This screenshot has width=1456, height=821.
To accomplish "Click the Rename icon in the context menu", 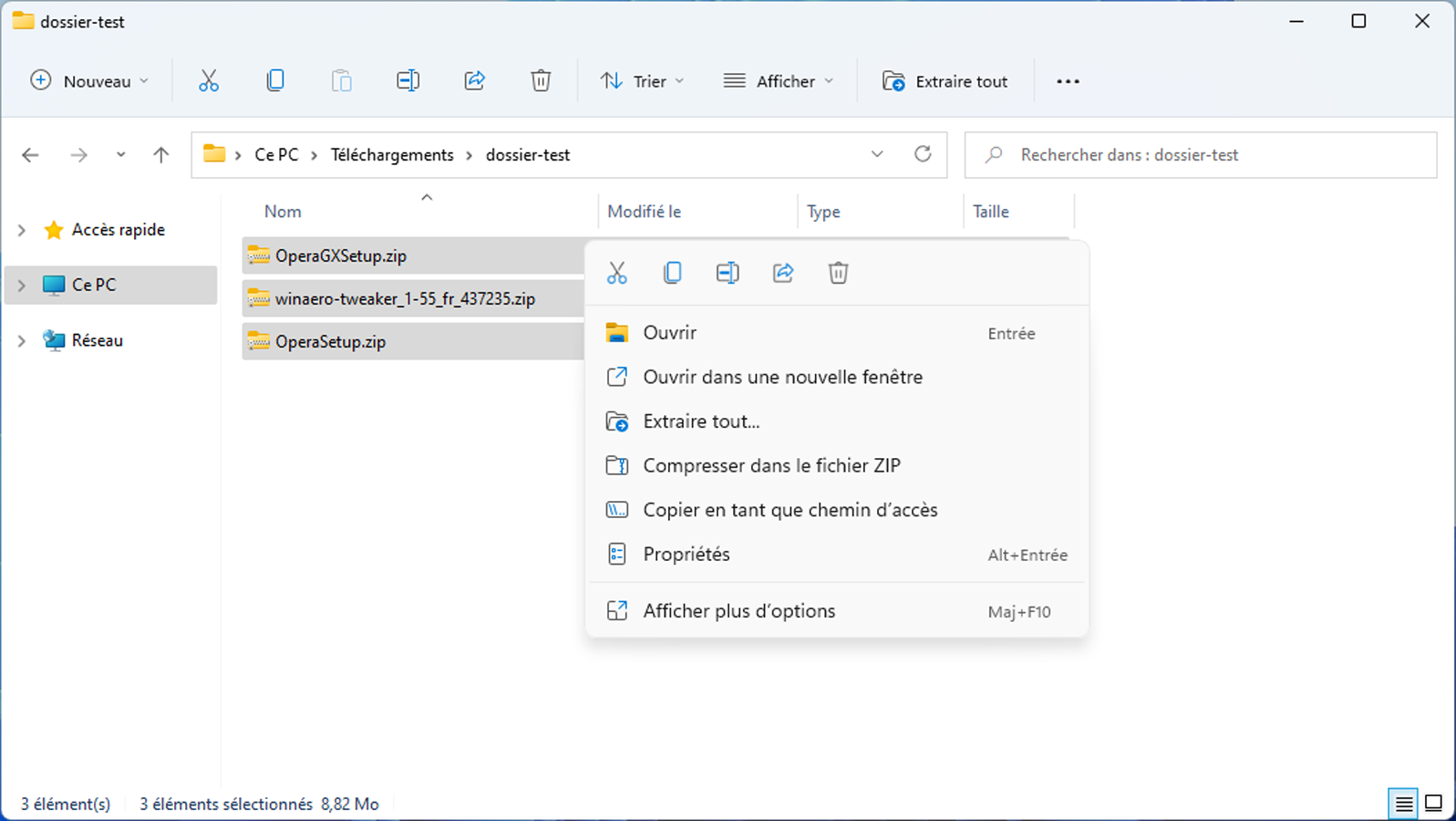I will pyautogui.click(x=728, y=273).
